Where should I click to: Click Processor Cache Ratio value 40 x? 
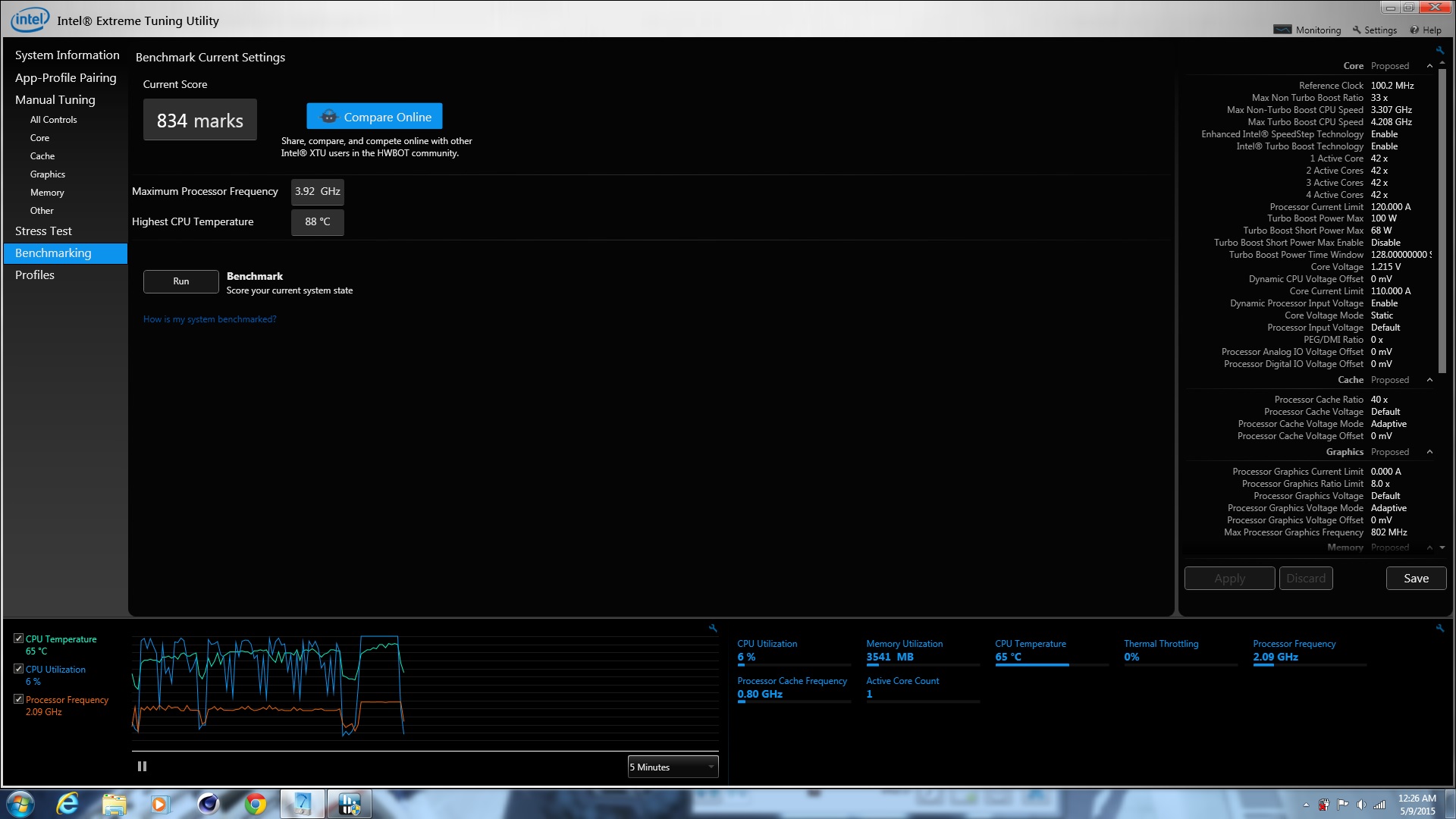(x=1379, y=400)
